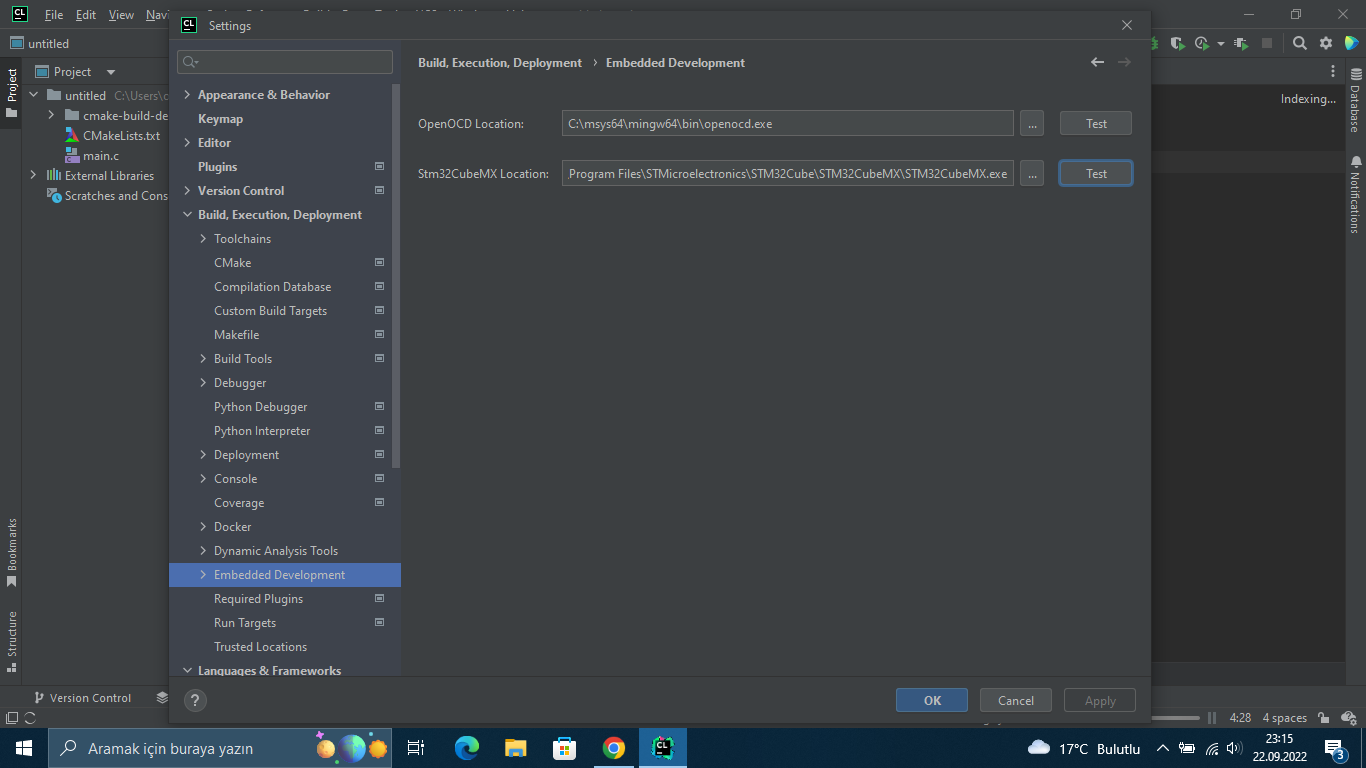Open the Bookmarks side tool window
1366x768 pixels.
click(x=12, y=552)
